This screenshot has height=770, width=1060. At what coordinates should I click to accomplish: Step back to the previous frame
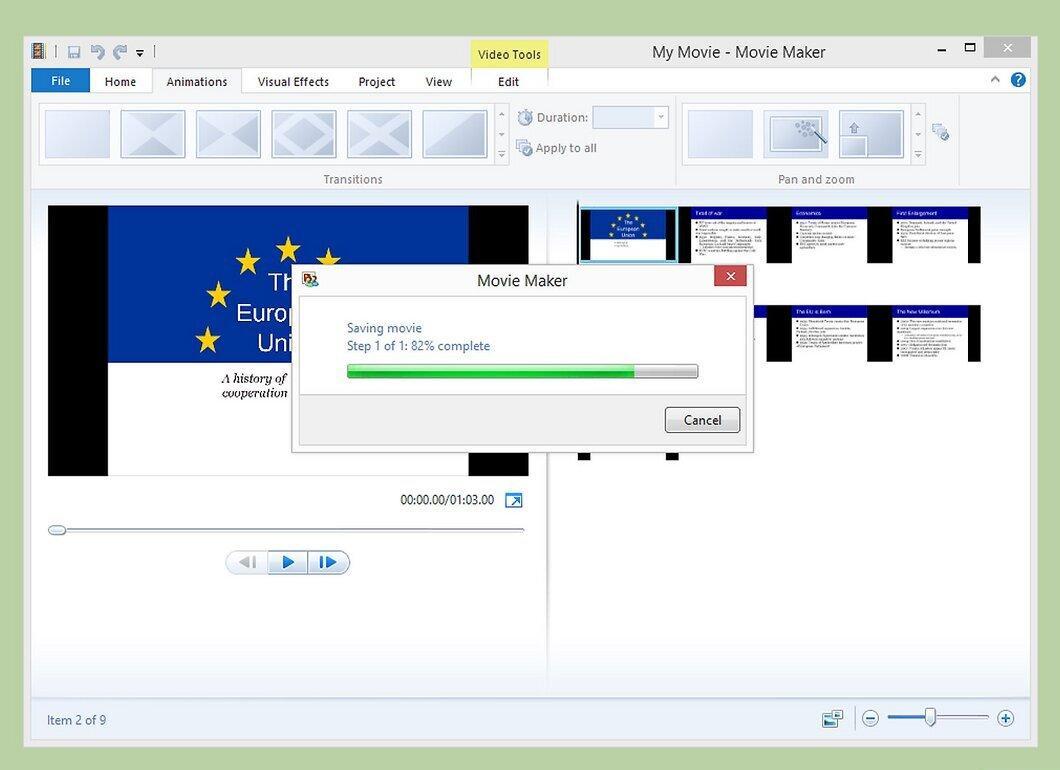coord(247,562)
